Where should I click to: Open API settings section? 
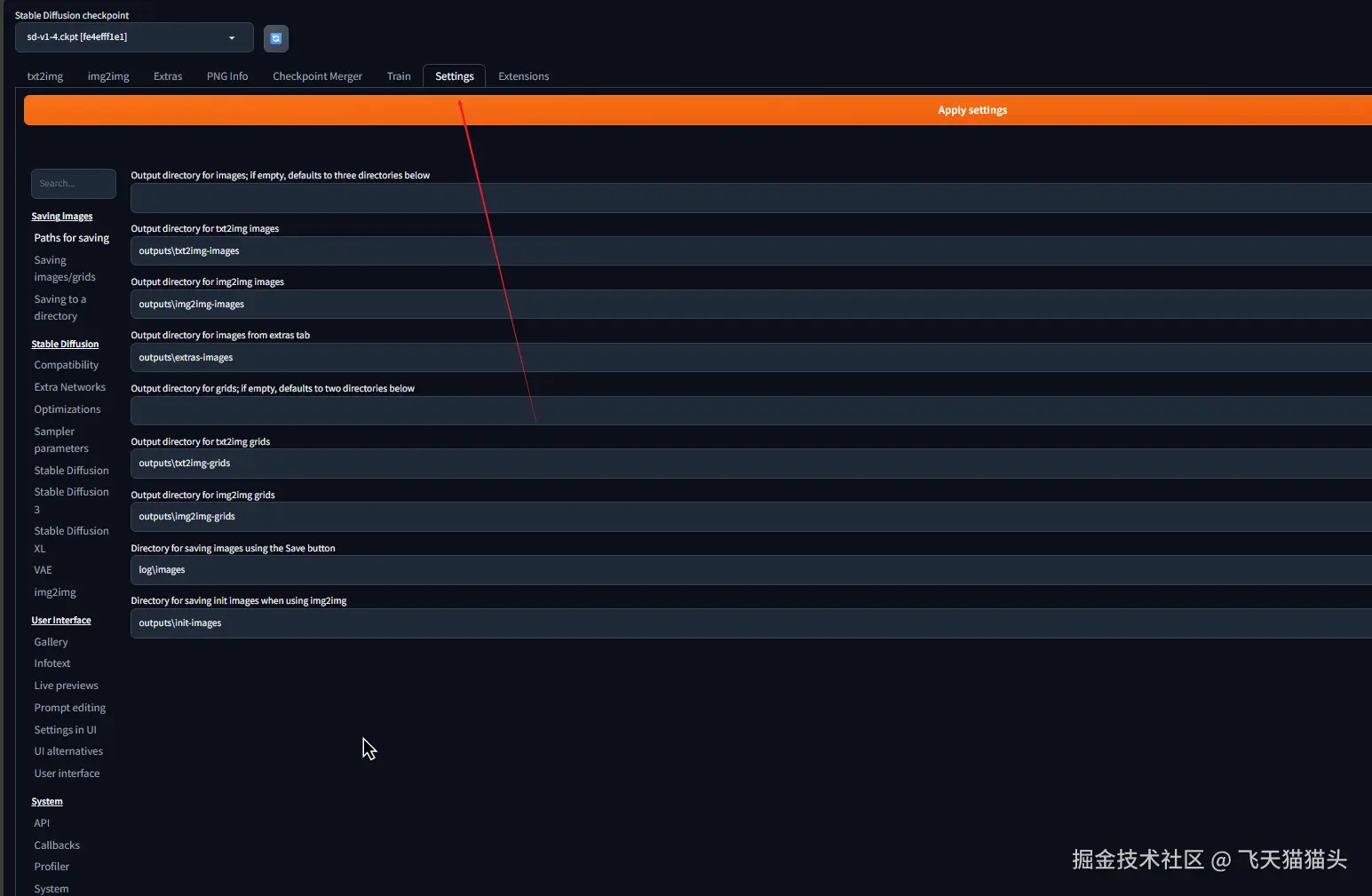pos(42,823)
